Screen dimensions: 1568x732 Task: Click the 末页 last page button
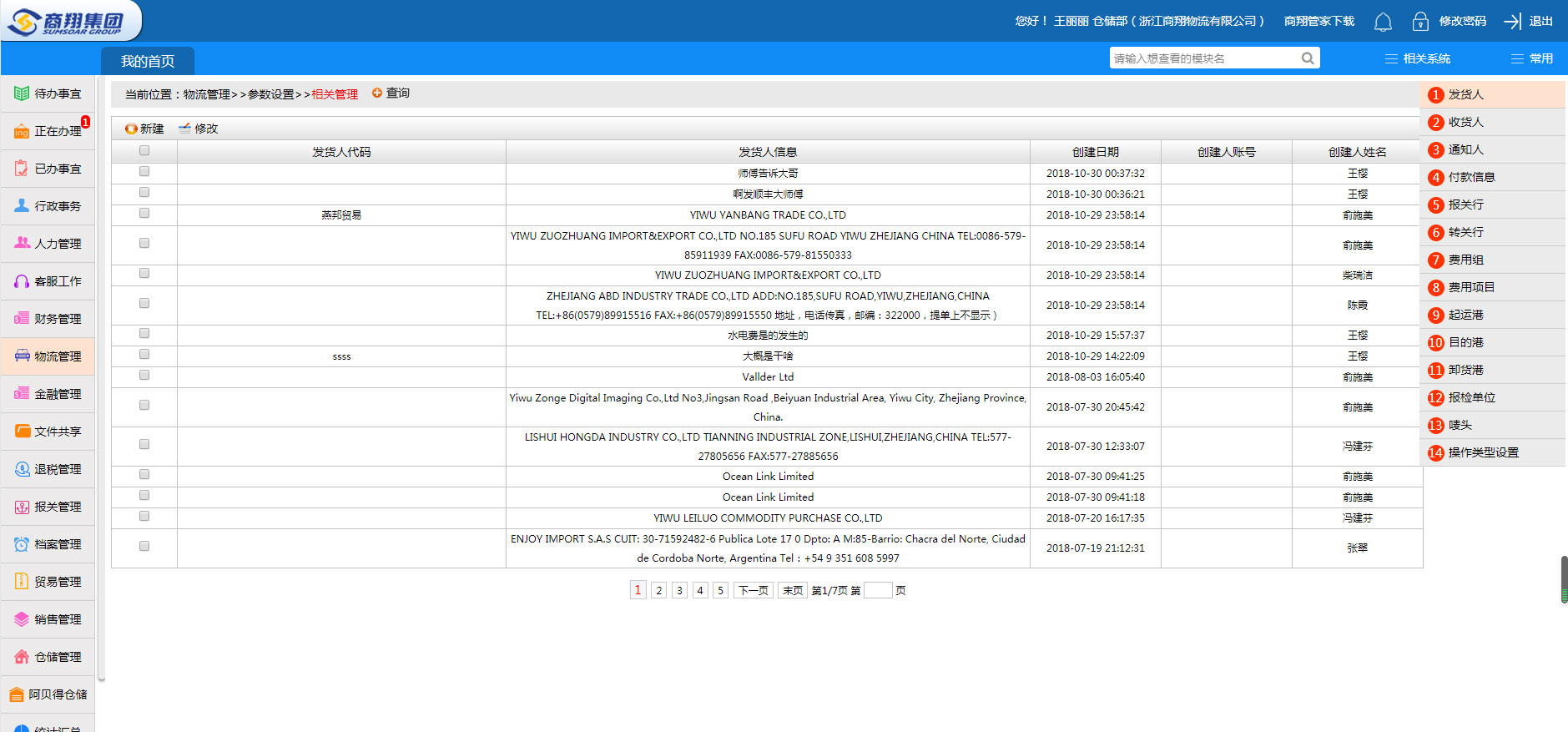click(793, 590)
